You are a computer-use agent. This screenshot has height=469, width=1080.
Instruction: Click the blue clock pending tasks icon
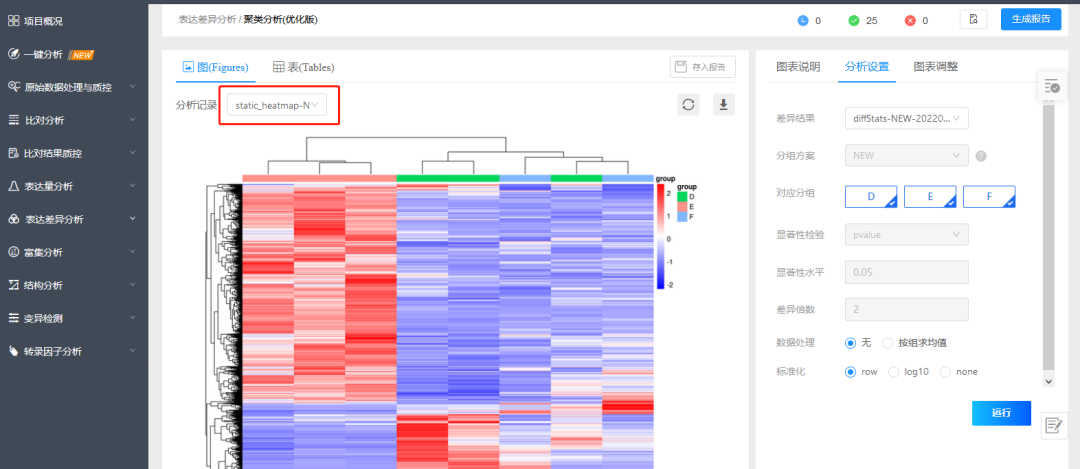click(x=802, y=21)
